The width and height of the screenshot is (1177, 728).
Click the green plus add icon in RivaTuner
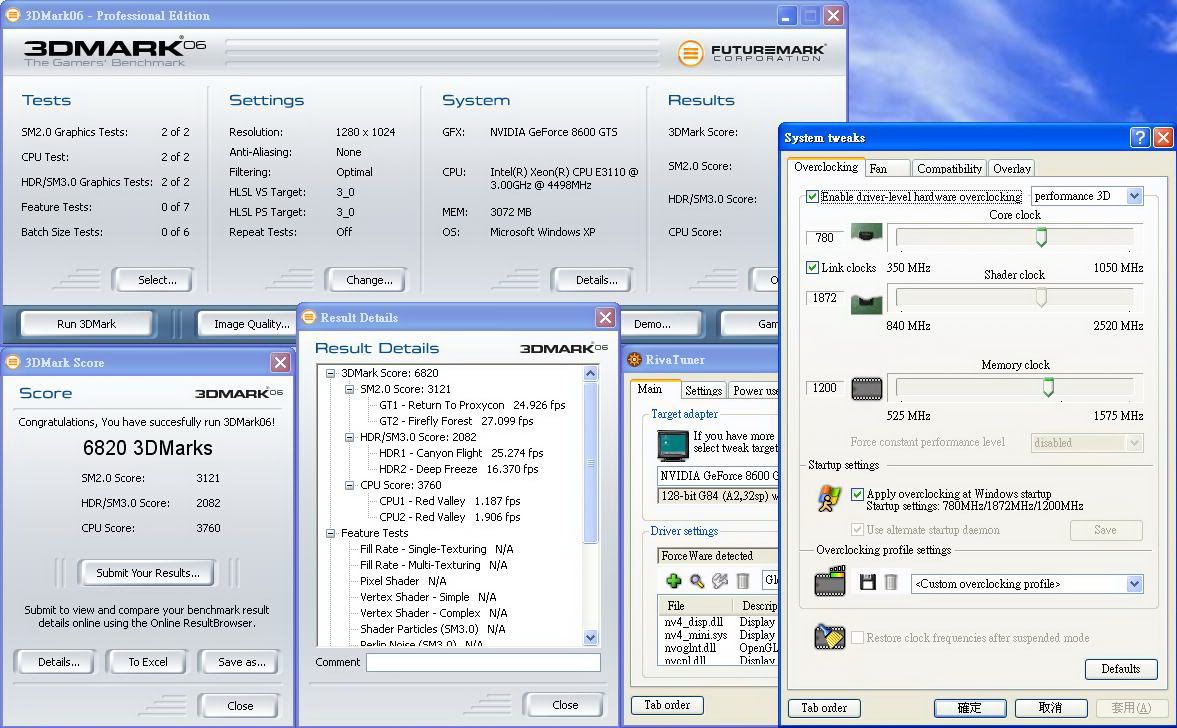(674, 581)
